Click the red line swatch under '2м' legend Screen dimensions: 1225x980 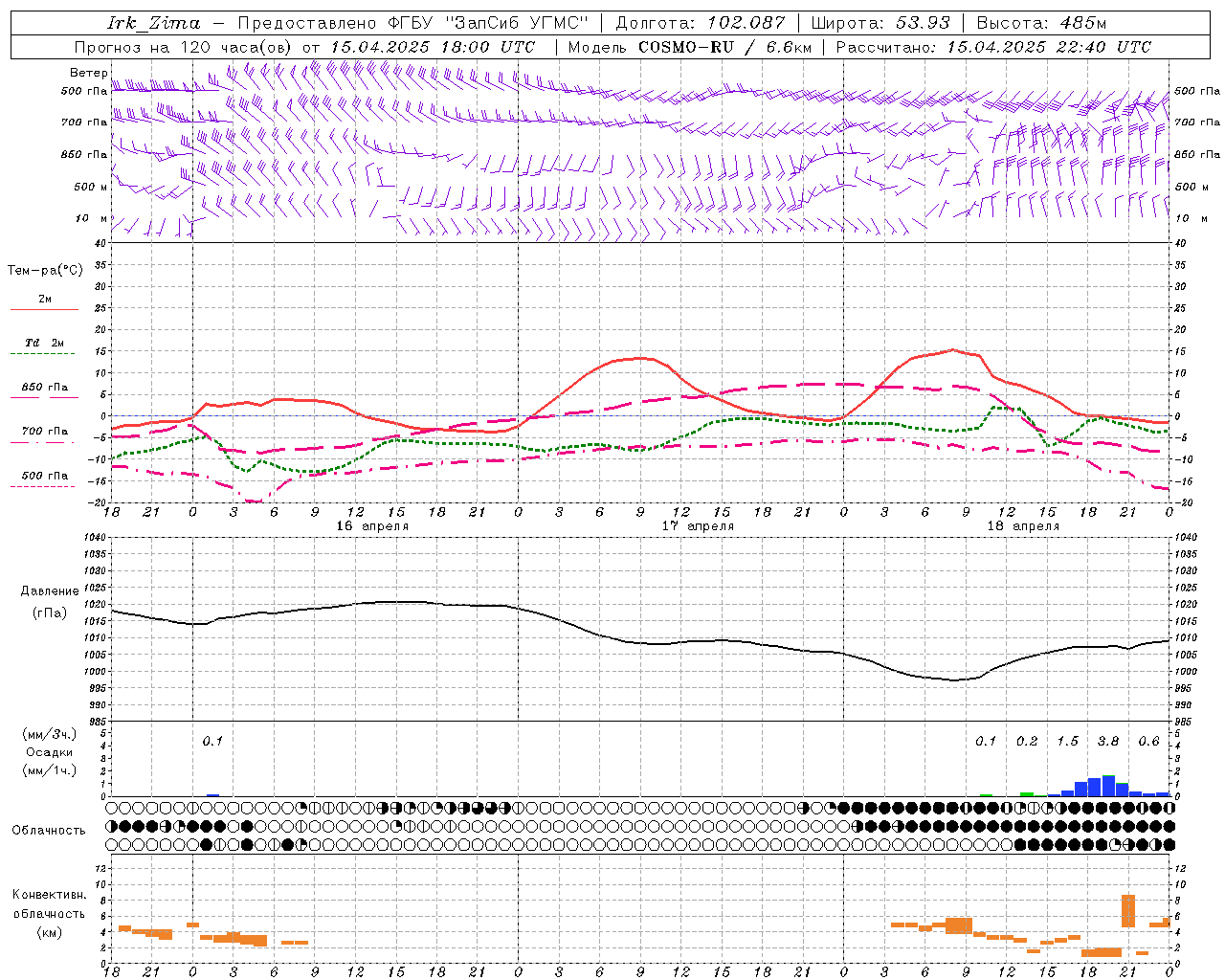click(44, 309)
